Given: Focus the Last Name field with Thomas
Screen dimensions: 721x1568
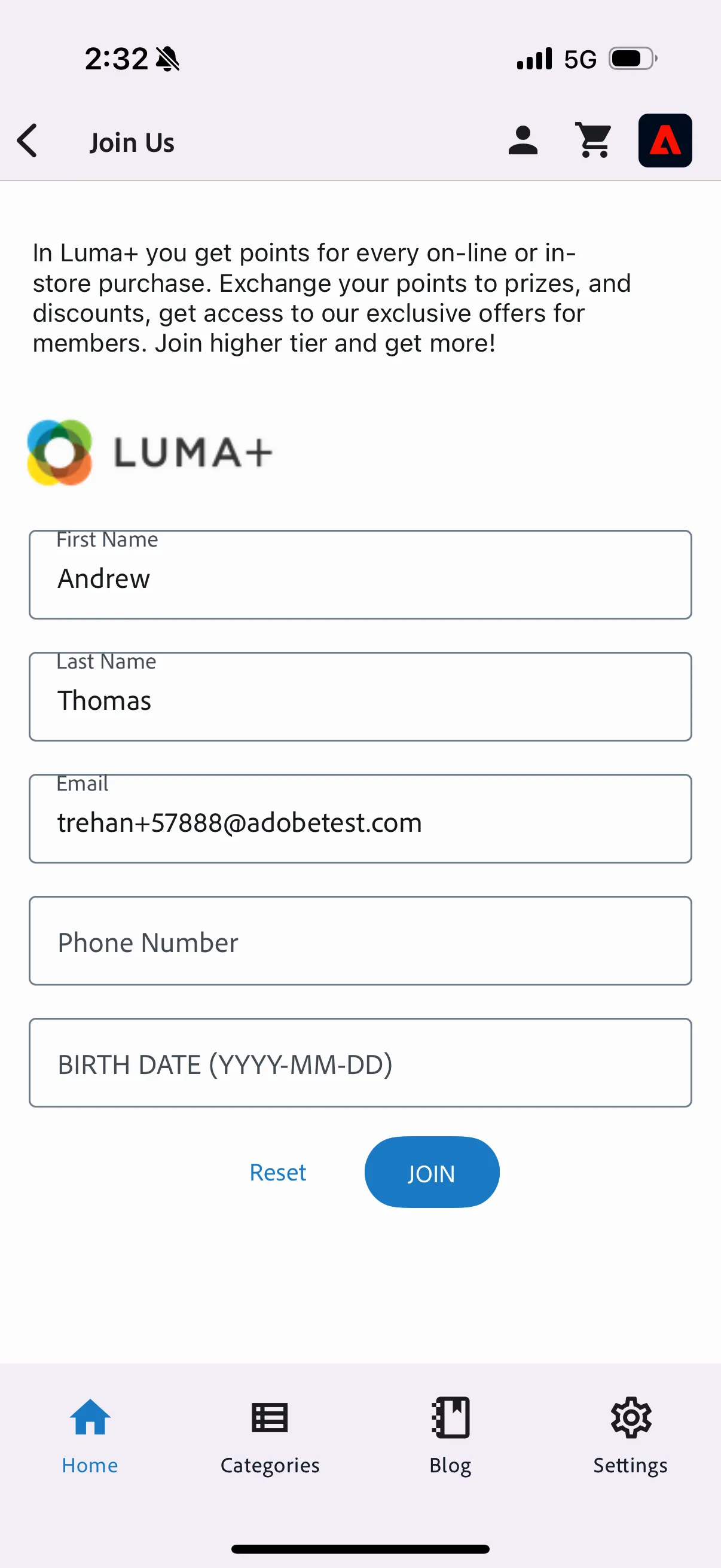Looking at the screenshot, I should pyautogui.click(x=360, y=696).
